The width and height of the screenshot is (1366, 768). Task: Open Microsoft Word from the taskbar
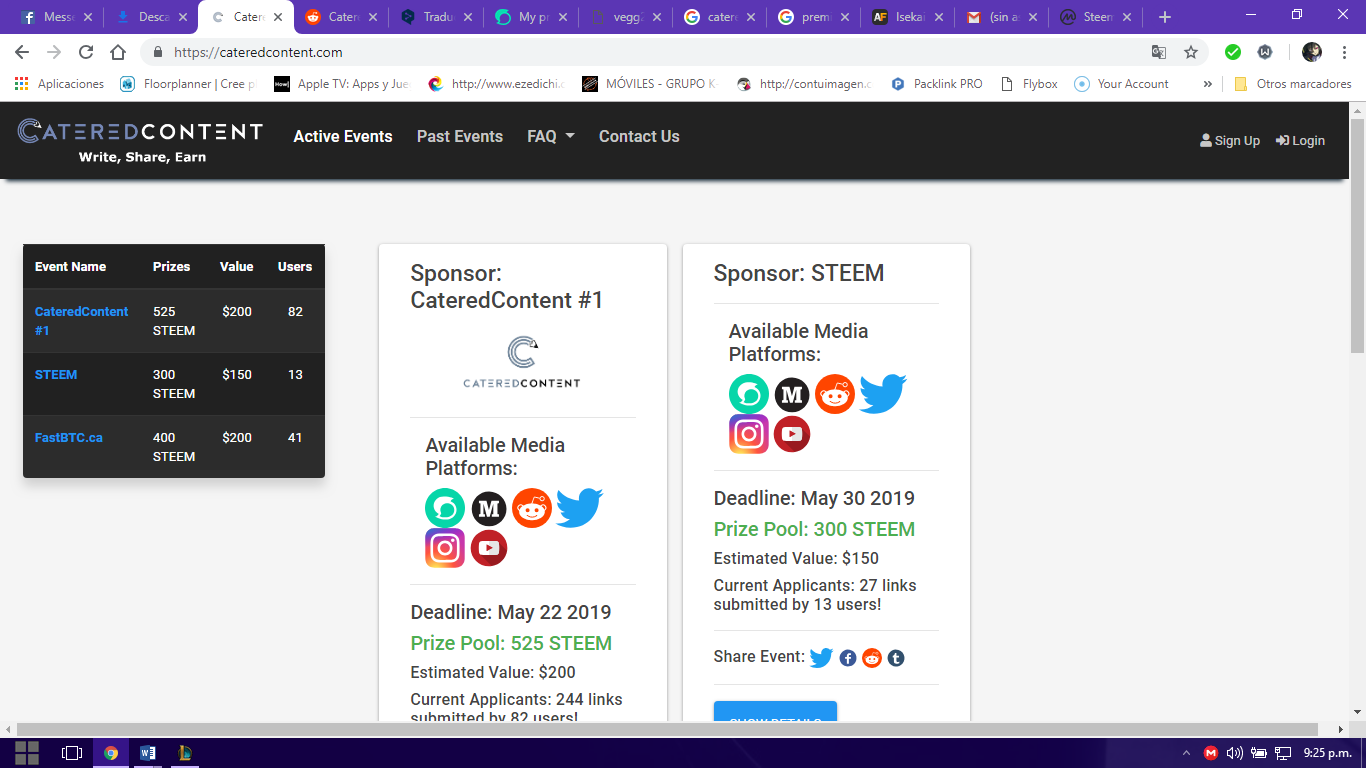(x=147, y=753)
